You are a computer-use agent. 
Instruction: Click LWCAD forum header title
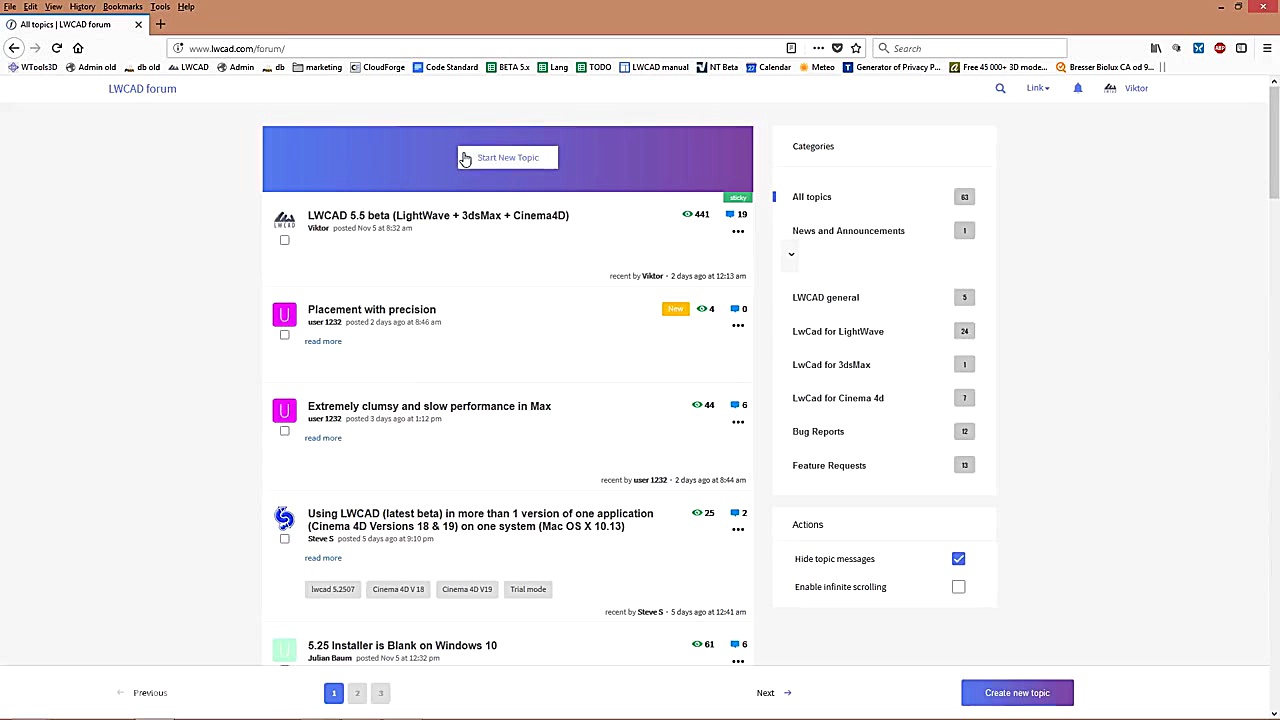142,88
